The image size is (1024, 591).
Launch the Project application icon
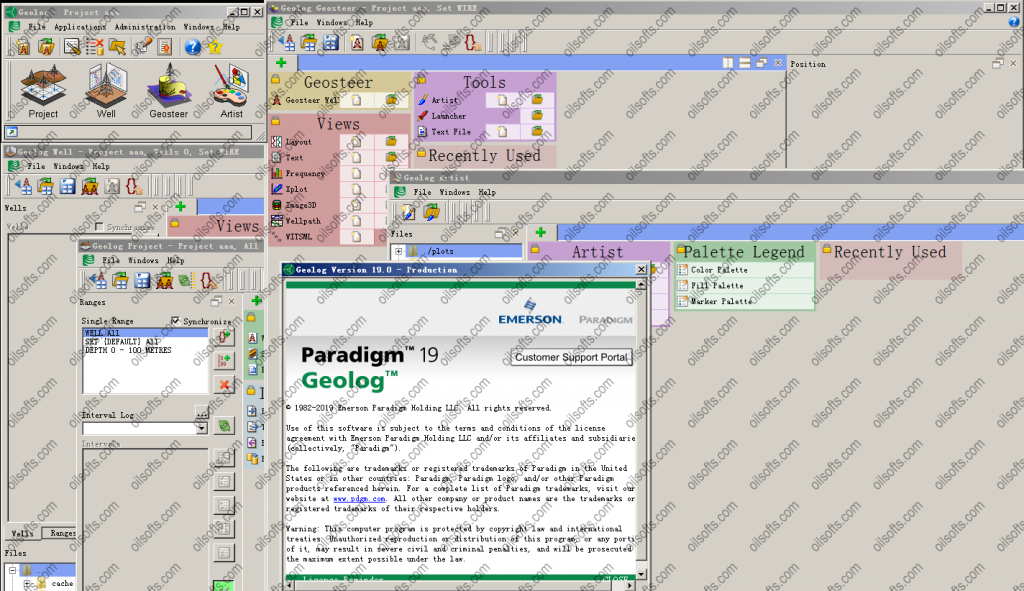tap(43, 91)
